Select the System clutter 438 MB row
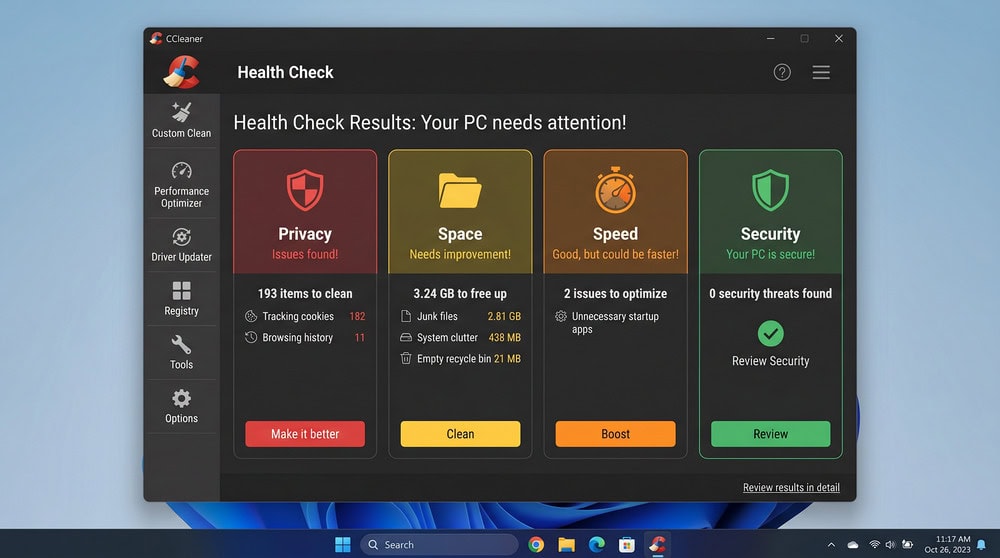 pos(460,337)
